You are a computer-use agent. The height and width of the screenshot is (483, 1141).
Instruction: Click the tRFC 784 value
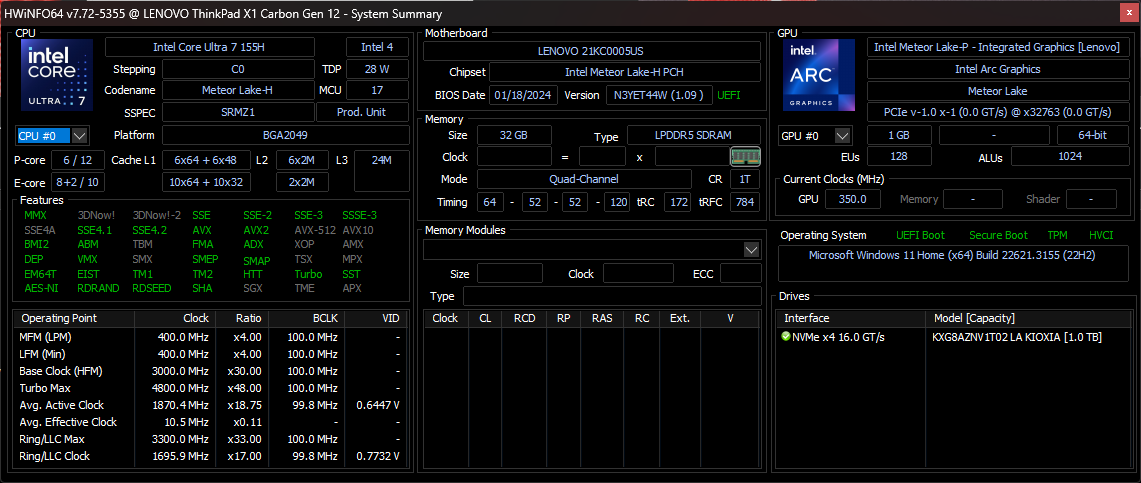[744, 202]
